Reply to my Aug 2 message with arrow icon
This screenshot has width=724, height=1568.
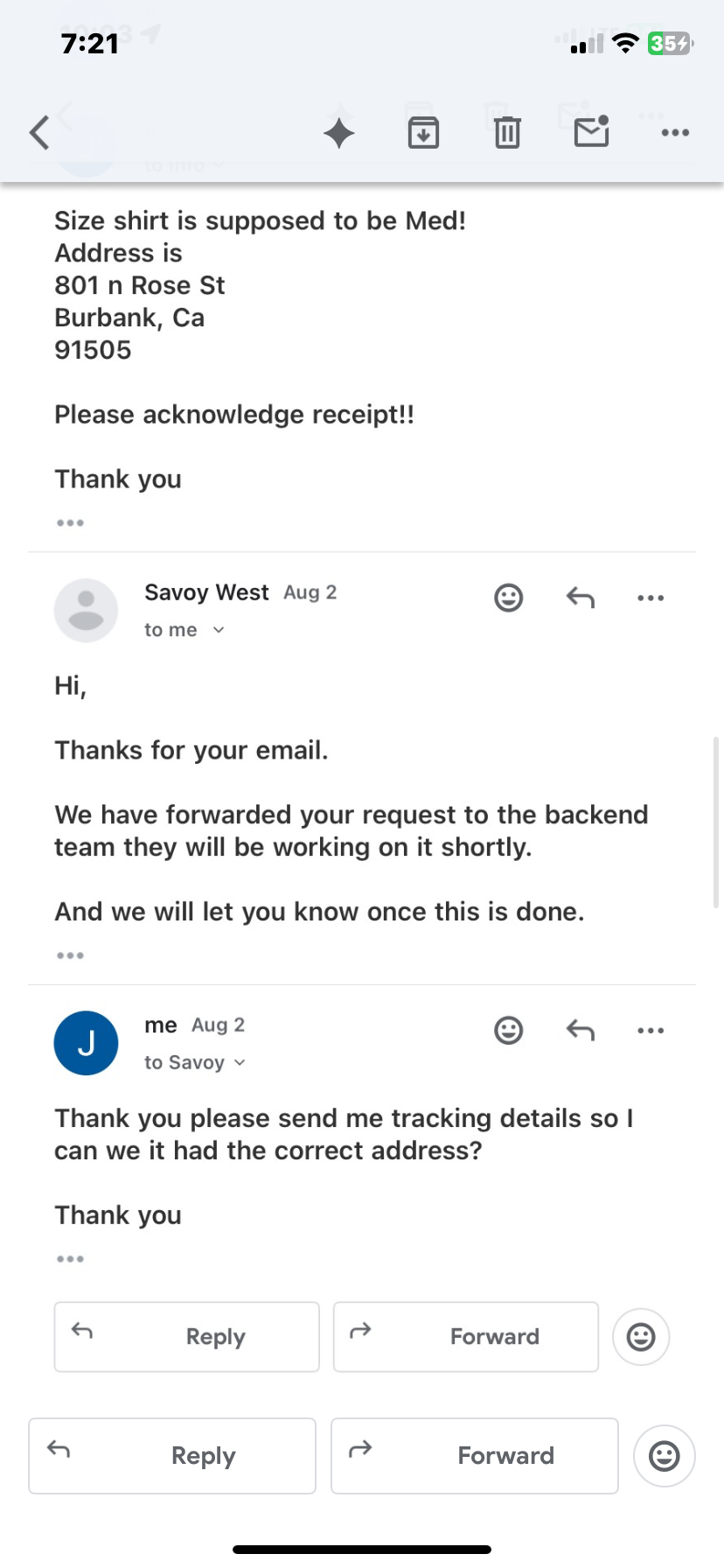(x=580, y=1030)
